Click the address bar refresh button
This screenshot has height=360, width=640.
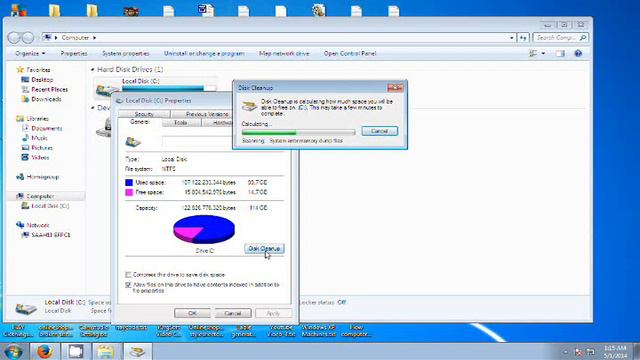coord(523,38)
